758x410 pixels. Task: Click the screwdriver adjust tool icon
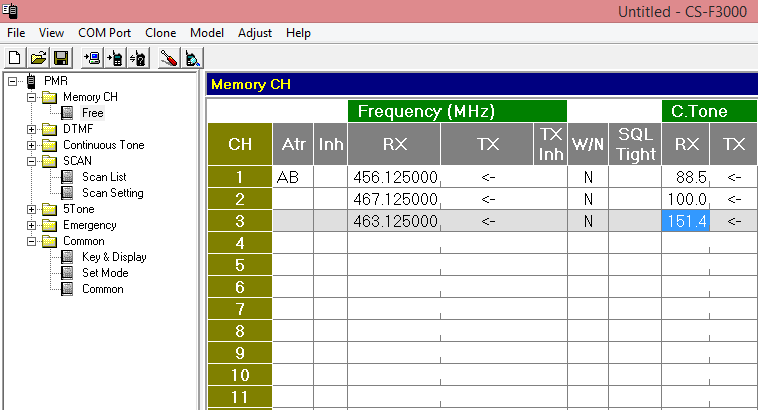pyautogui.click(x=169, y=58)
